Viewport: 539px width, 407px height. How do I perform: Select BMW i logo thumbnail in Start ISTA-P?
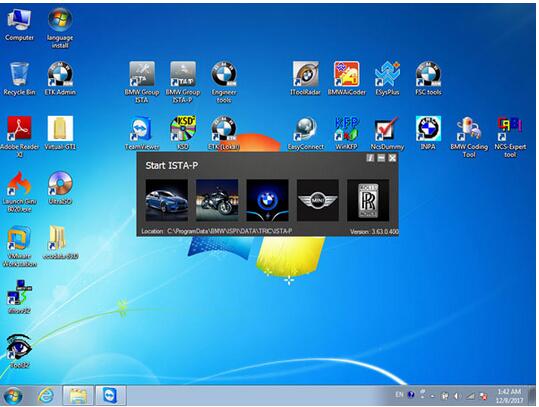pyautogui.click(x=267, y=200)
